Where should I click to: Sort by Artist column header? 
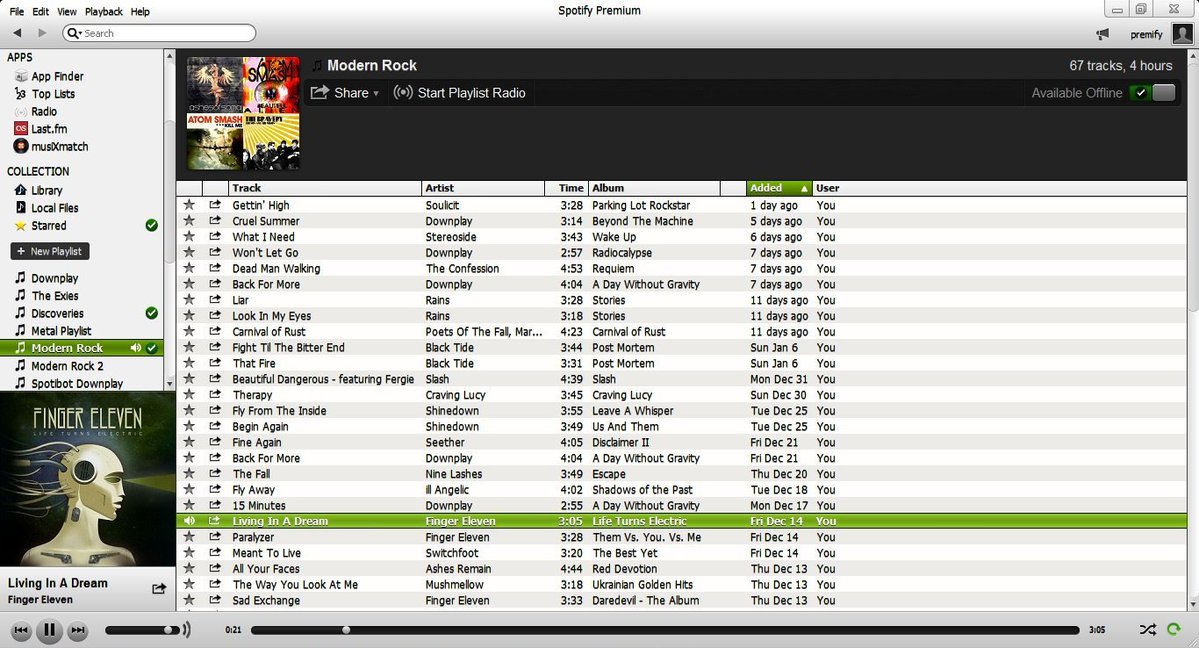coord(483,188)
